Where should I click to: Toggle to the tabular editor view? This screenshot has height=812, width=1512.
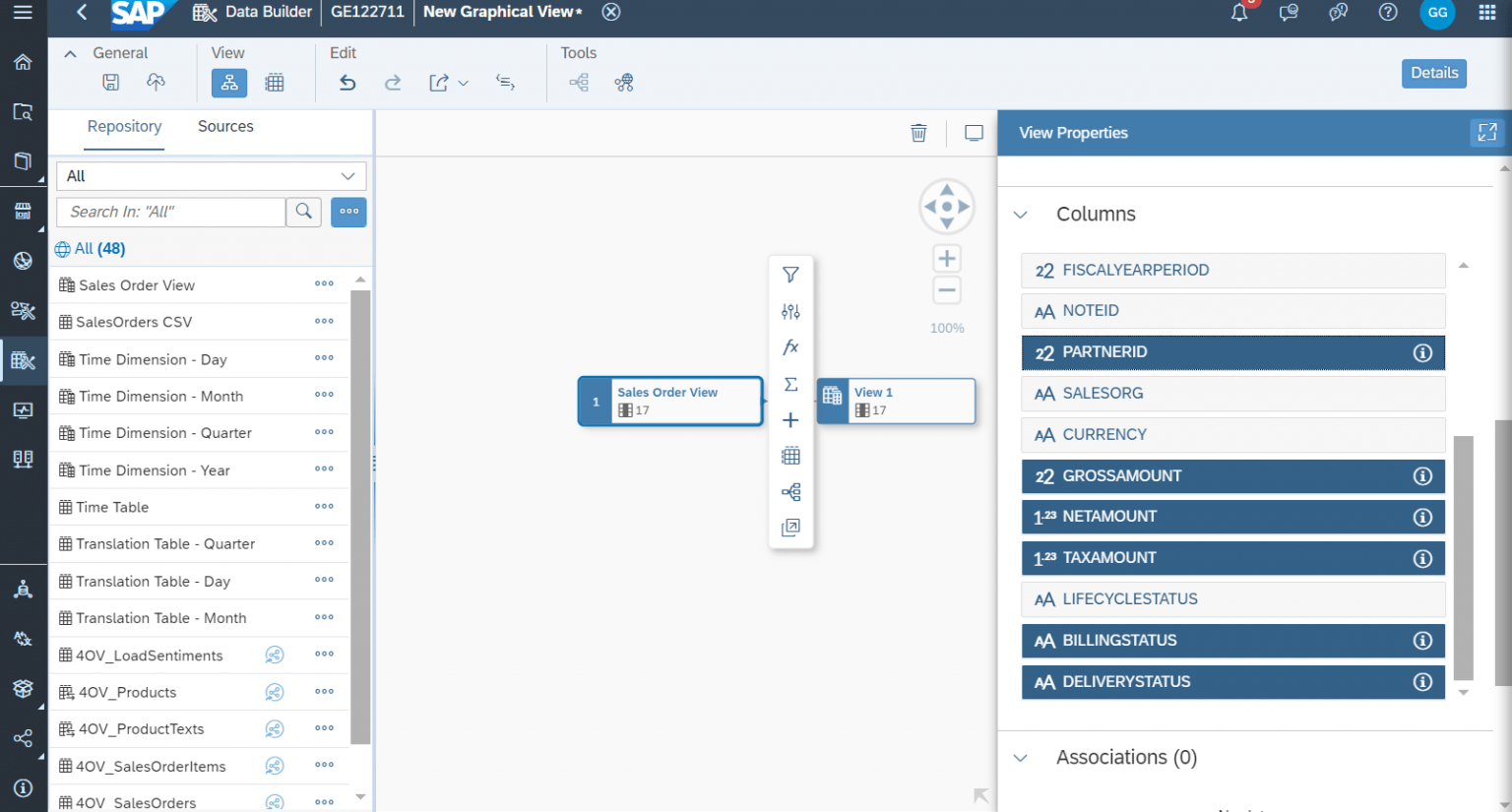(274, 82)
